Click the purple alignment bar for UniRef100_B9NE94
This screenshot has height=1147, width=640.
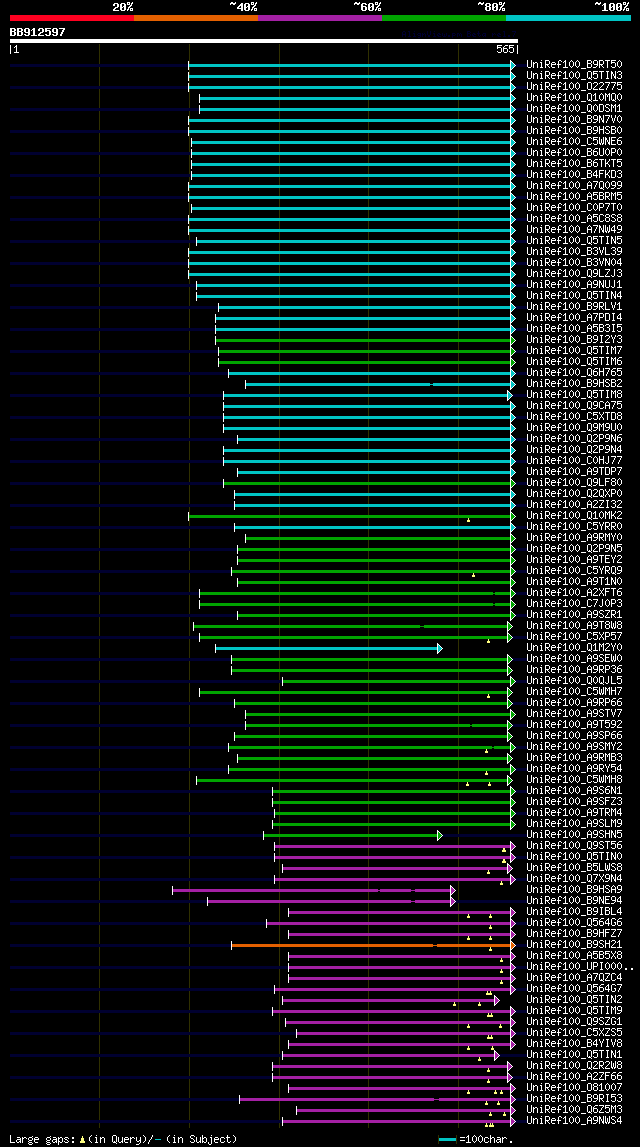(x=331, y=901)
